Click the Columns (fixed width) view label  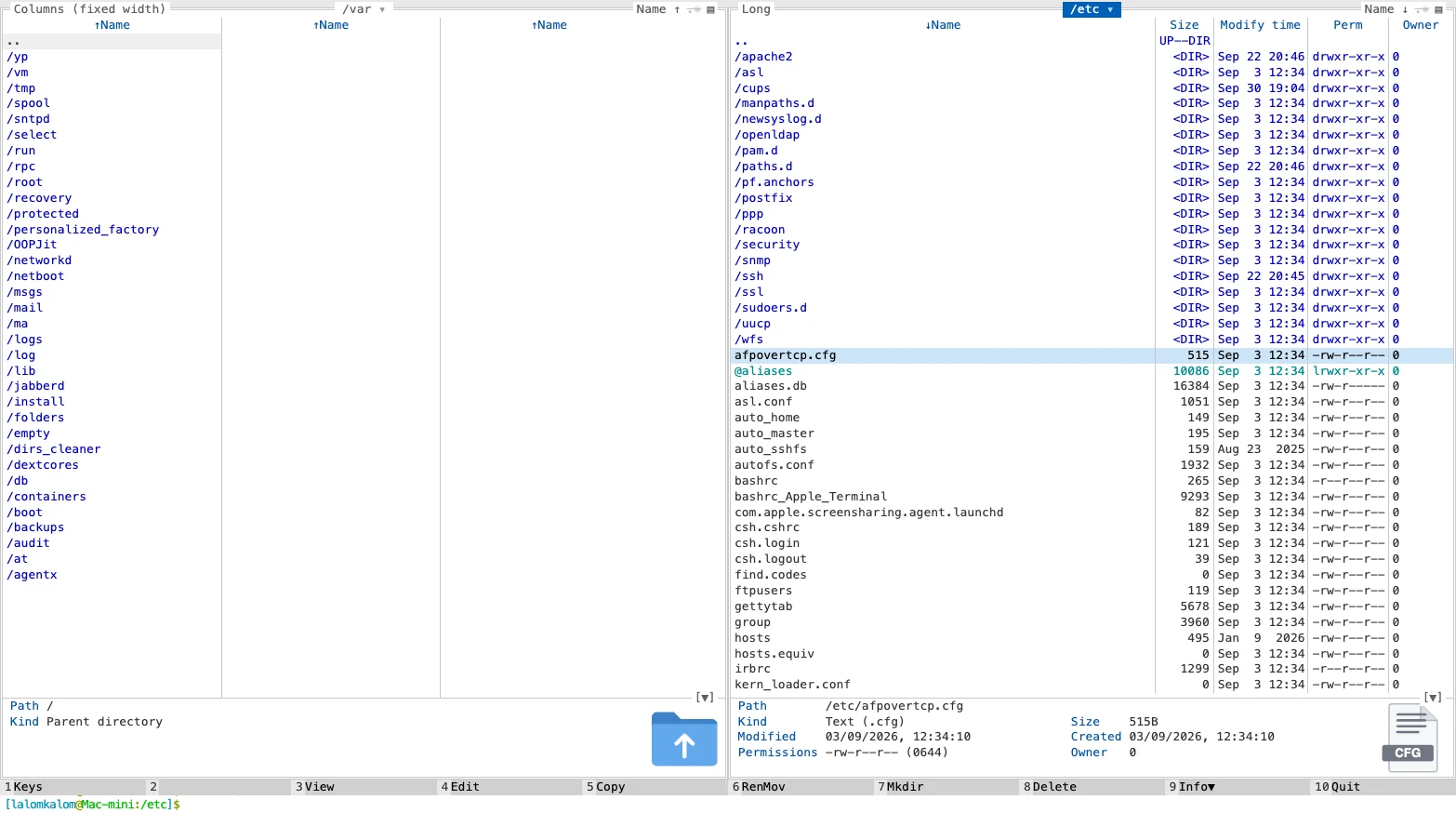coord(89,9)
